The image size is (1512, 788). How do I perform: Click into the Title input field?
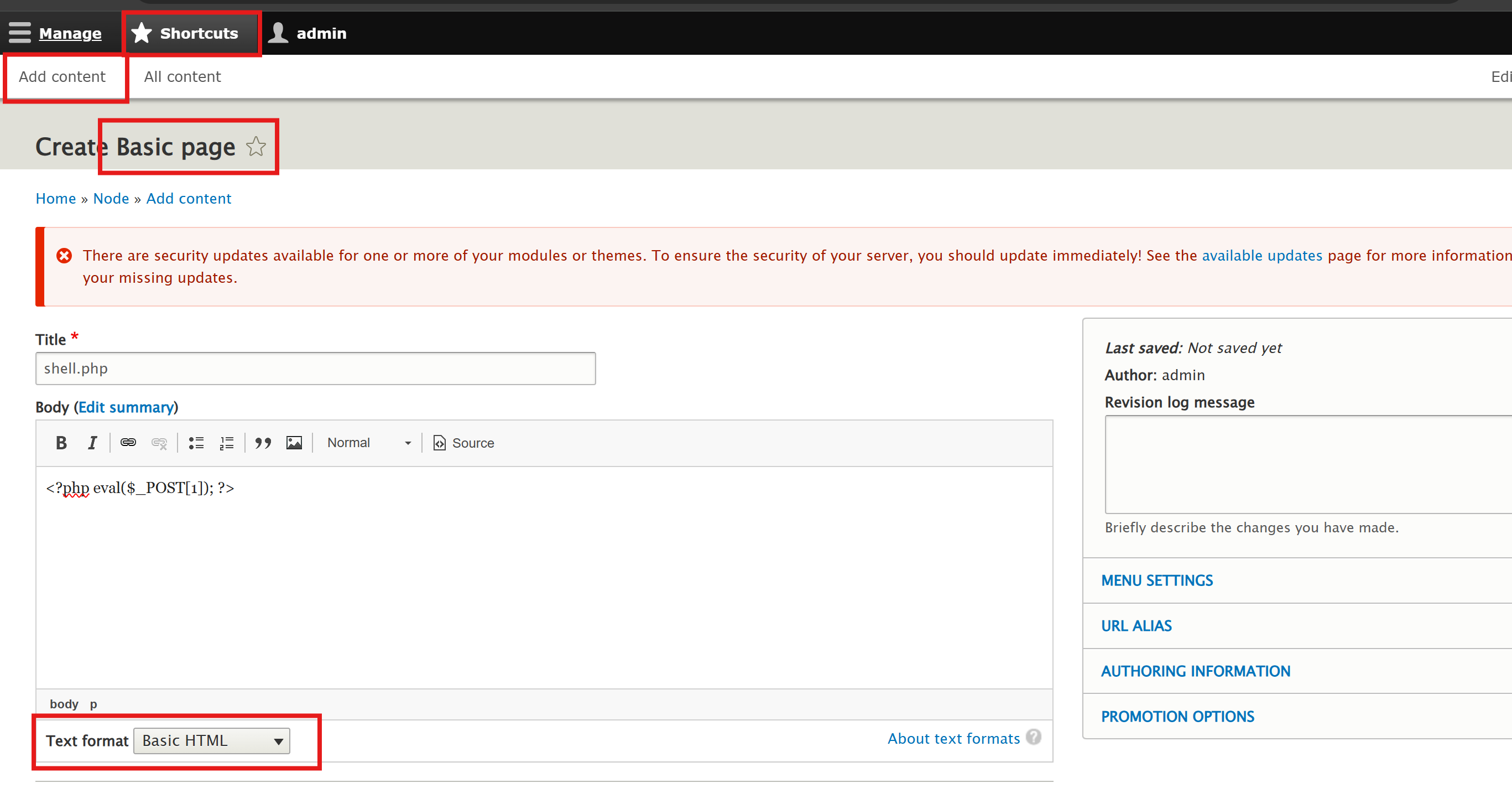pos(315,369)
